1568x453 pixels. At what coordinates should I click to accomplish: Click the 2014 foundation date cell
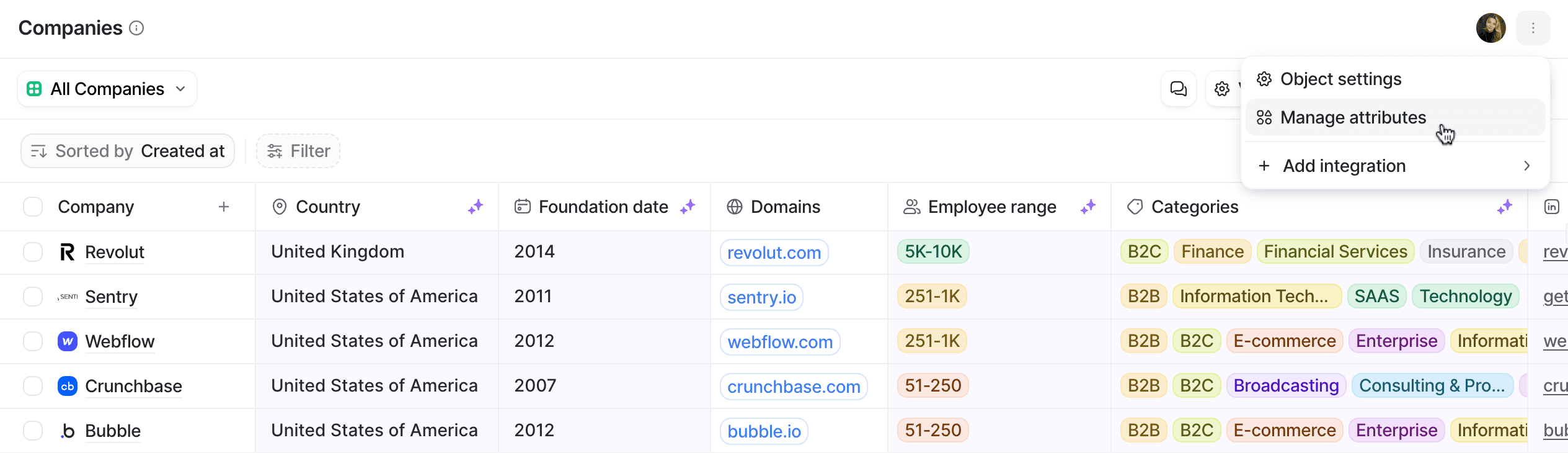[605, 252]
